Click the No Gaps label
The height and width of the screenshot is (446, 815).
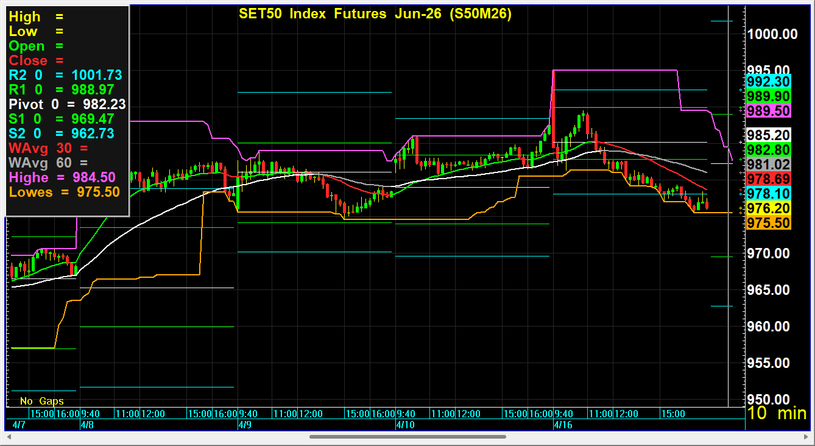click(x=41, y=401)
